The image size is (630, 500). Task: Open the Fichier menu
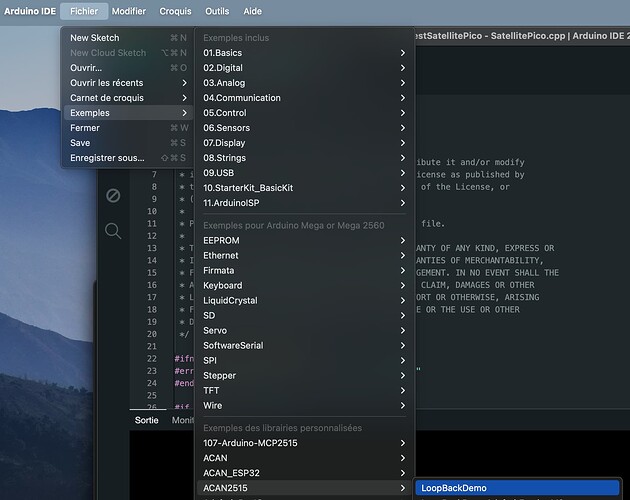click(84, 11)
